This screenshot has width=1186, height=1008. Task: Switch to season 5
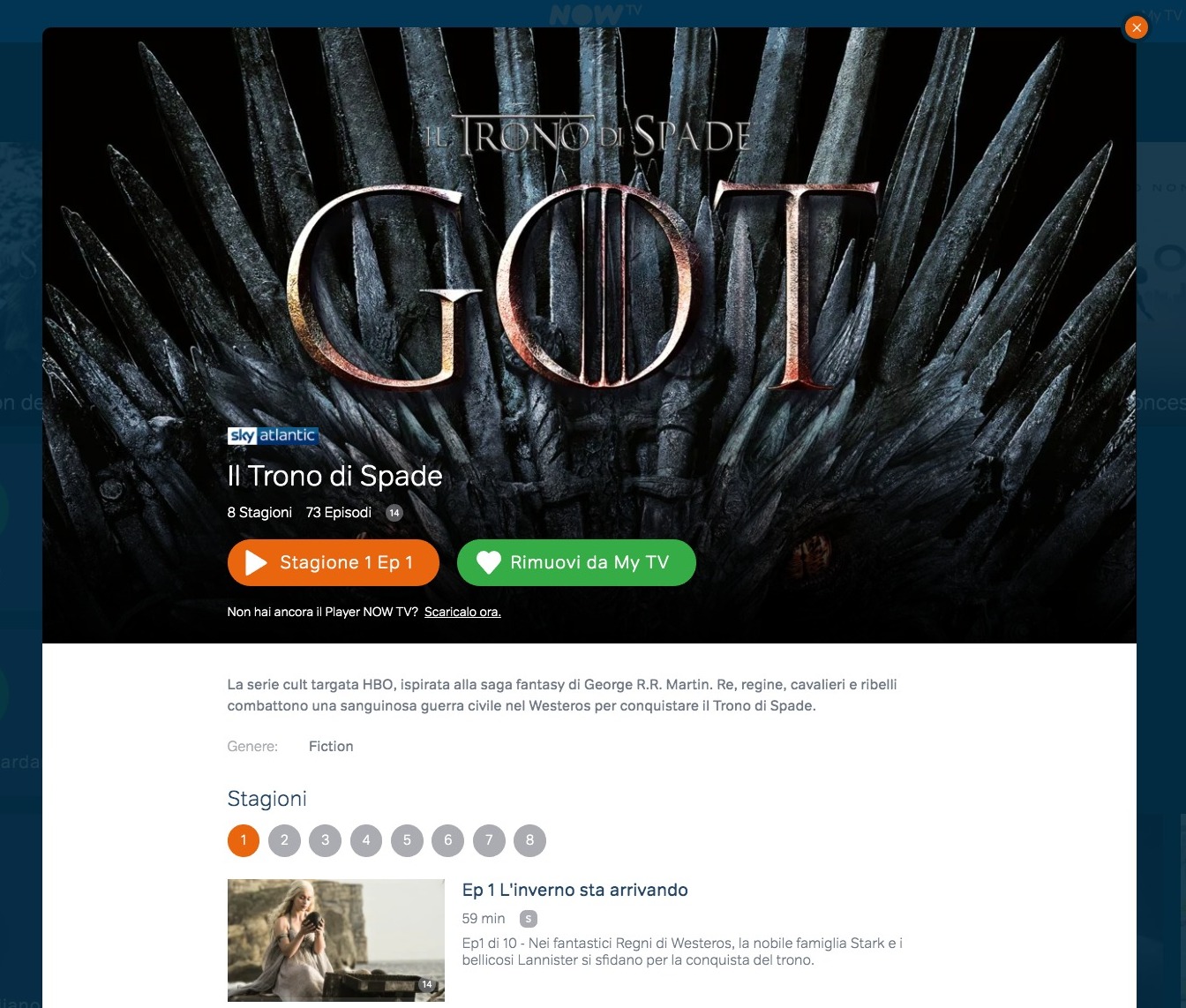407,840
